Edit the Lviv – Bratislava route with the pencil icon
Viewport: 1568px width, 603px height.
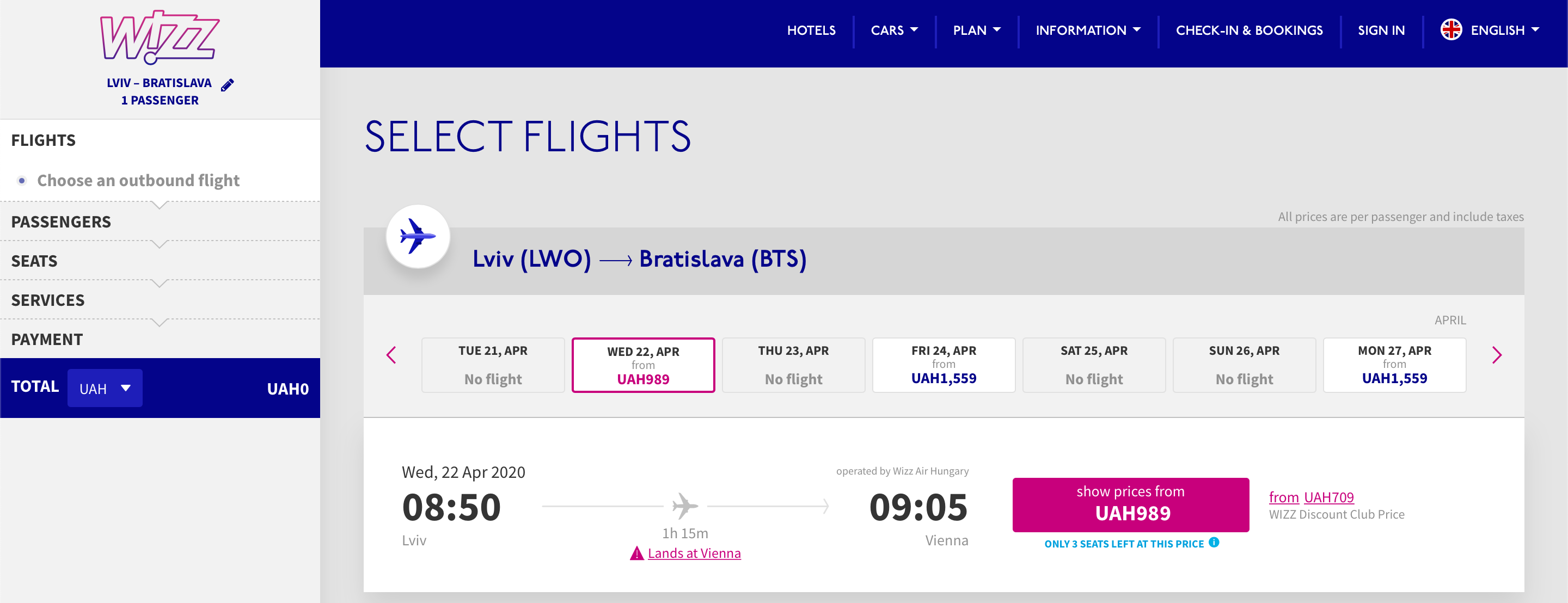click(227, 85)
